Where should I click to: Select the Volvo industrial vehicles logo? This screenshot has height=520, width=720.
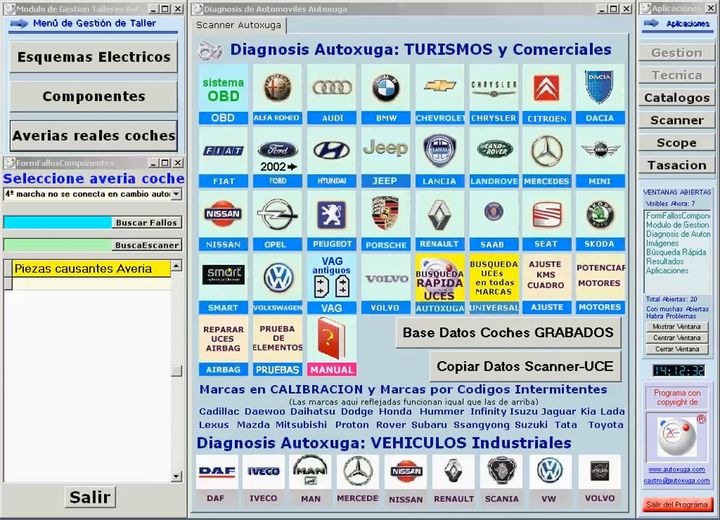(599, 472)
